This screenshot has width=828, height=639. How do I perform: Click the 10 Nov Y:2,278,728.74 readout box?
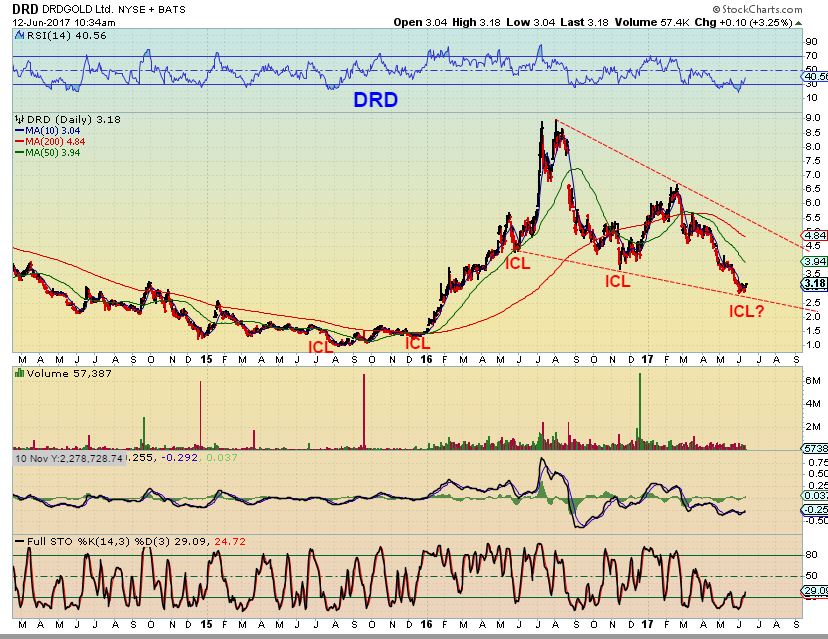tap(69, 458)
